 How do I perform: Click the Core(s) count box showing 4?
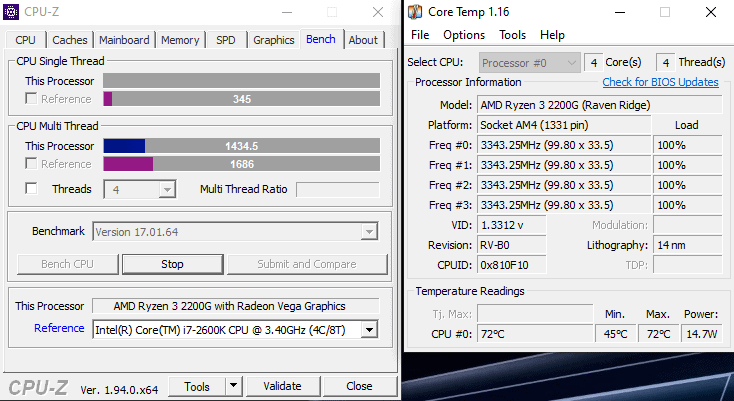(x=593, y=63)
